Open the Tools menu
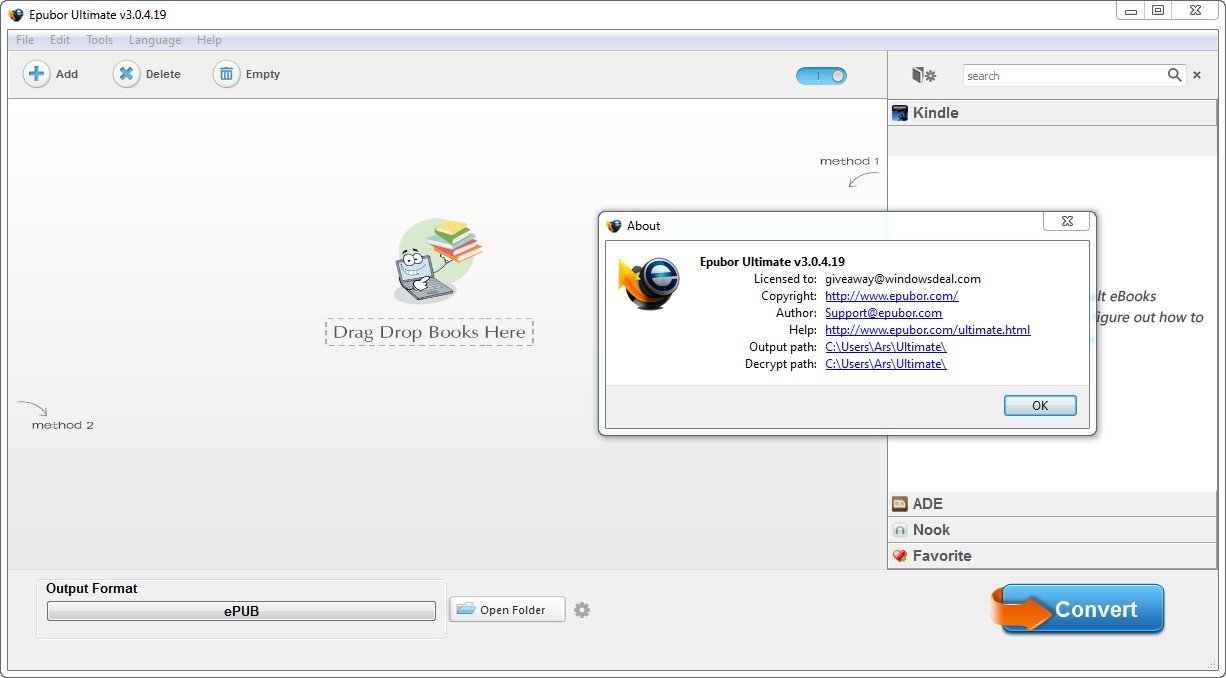This screenshot has width=1226, height=678. pos(99,40)
